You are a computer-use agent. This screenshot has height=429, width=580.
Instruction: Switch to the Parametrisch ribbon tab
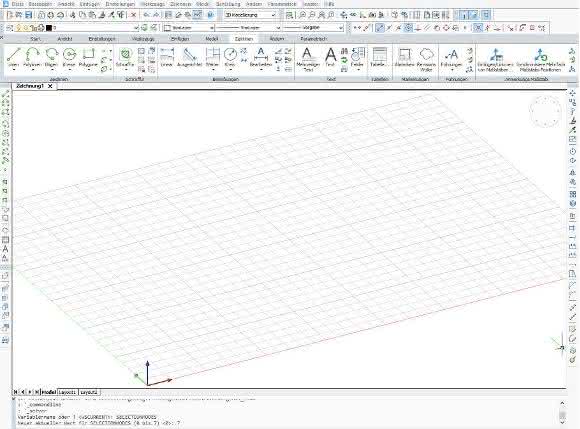click(x=314, y=39)
